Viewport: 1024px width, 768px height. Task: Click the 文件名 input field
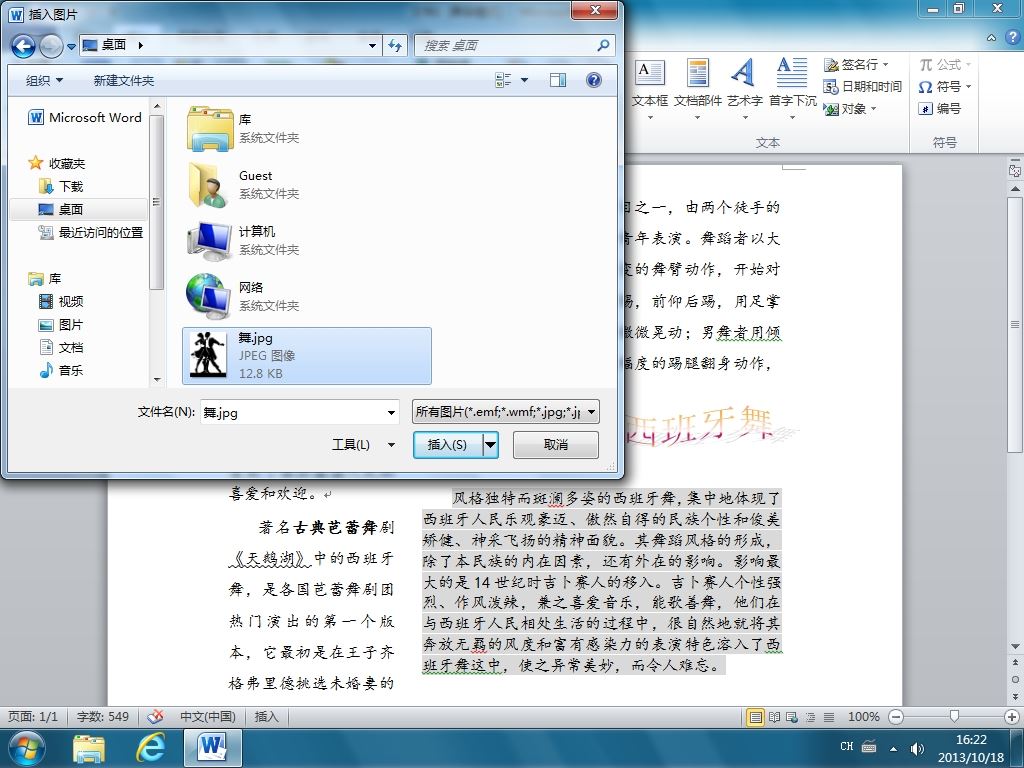coord(292,412)
